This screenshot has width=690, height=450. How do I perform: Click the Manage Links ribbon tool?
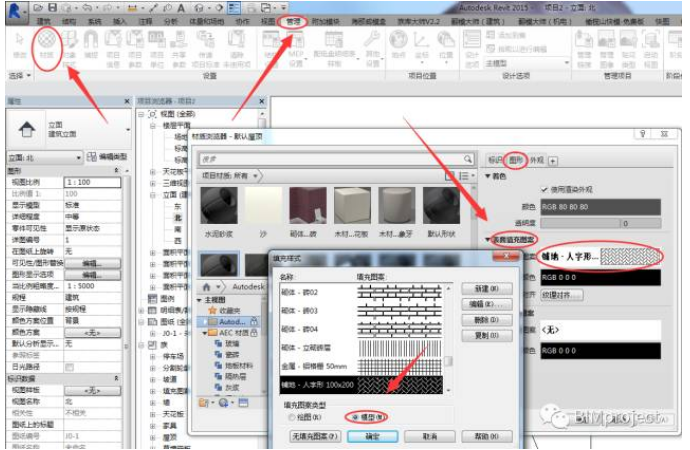click(584, 48)
